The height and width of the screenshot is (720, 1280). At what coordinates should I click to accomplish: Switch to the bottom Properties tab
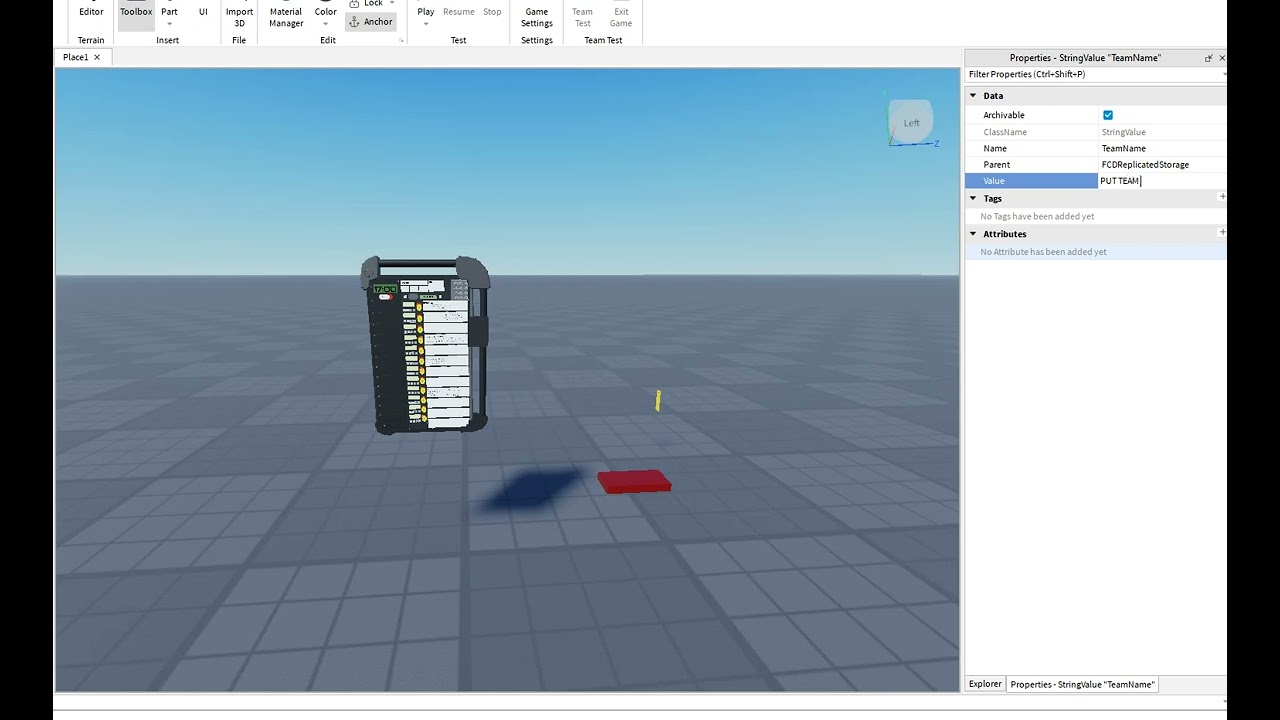tap(1082, 684)
